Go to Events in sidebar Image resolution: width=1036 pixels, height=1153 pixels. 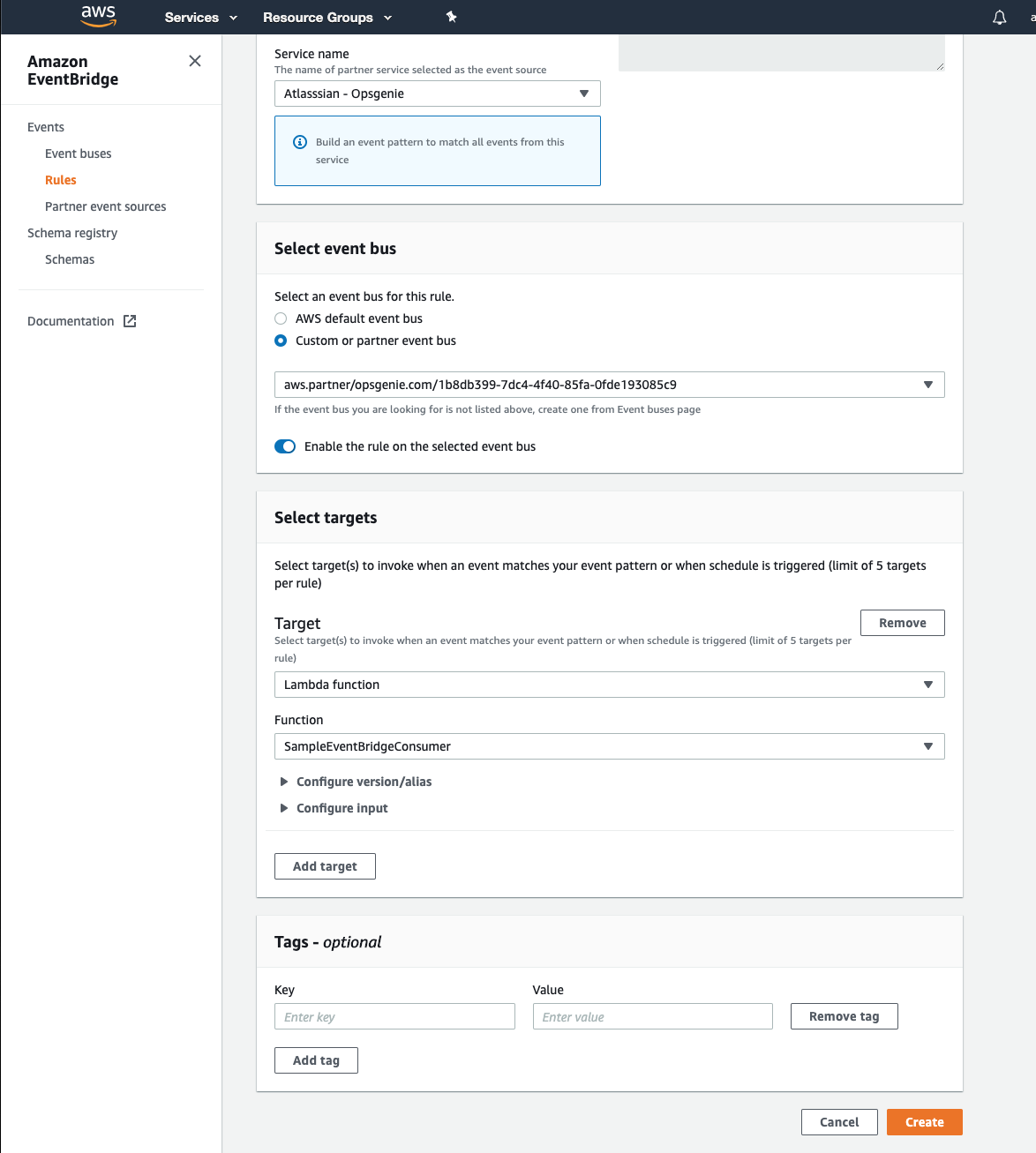click(x=46, y=127)
